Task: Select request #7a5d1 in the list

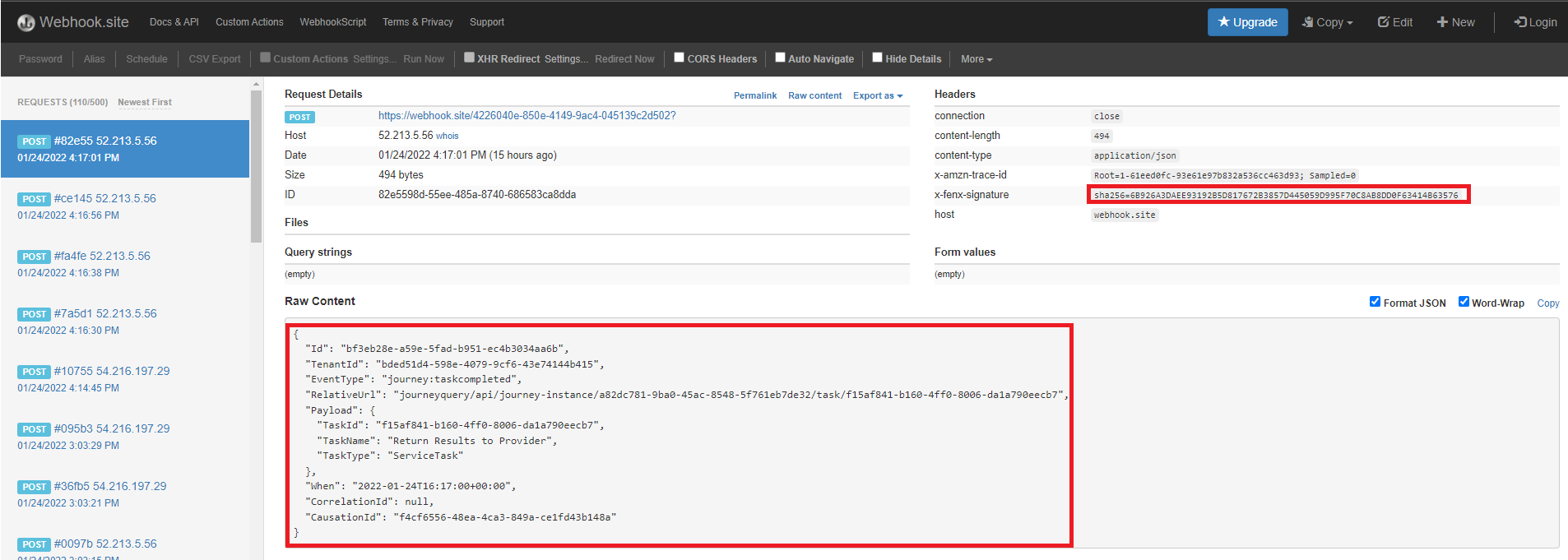Action: click(x=125, y=322)
